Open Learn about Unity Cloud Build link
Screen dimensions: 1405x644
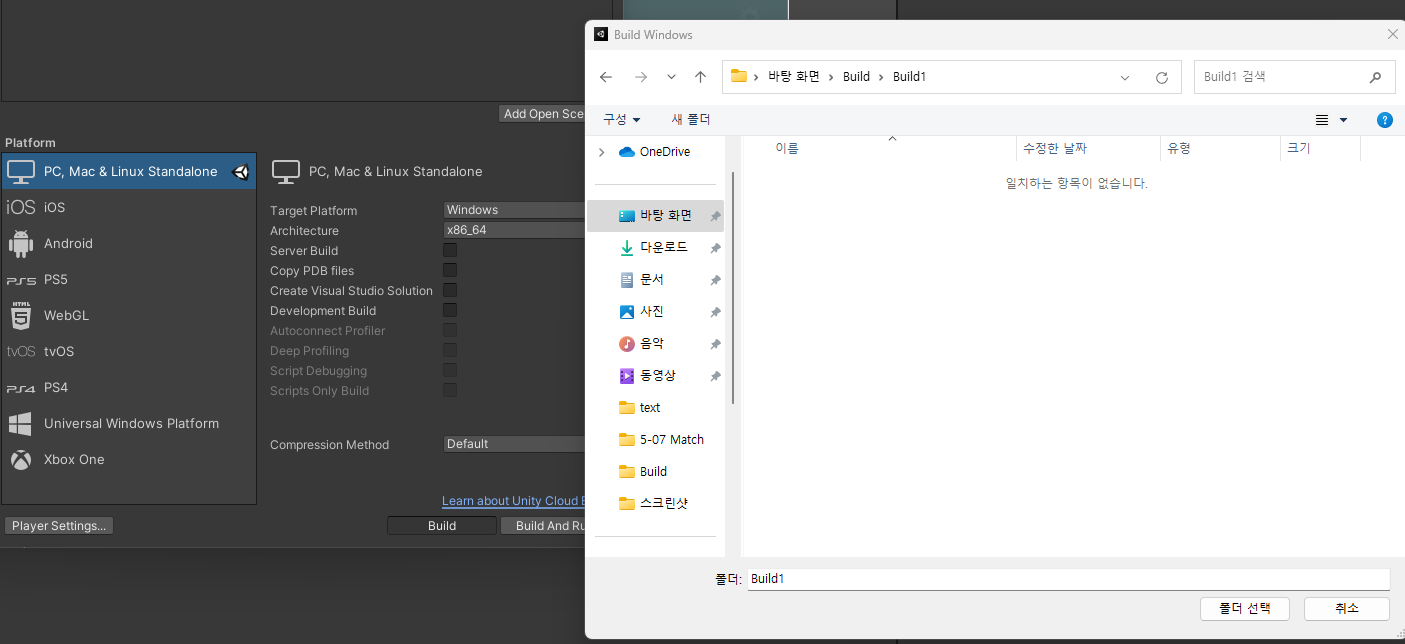click(x=513, y=501)
